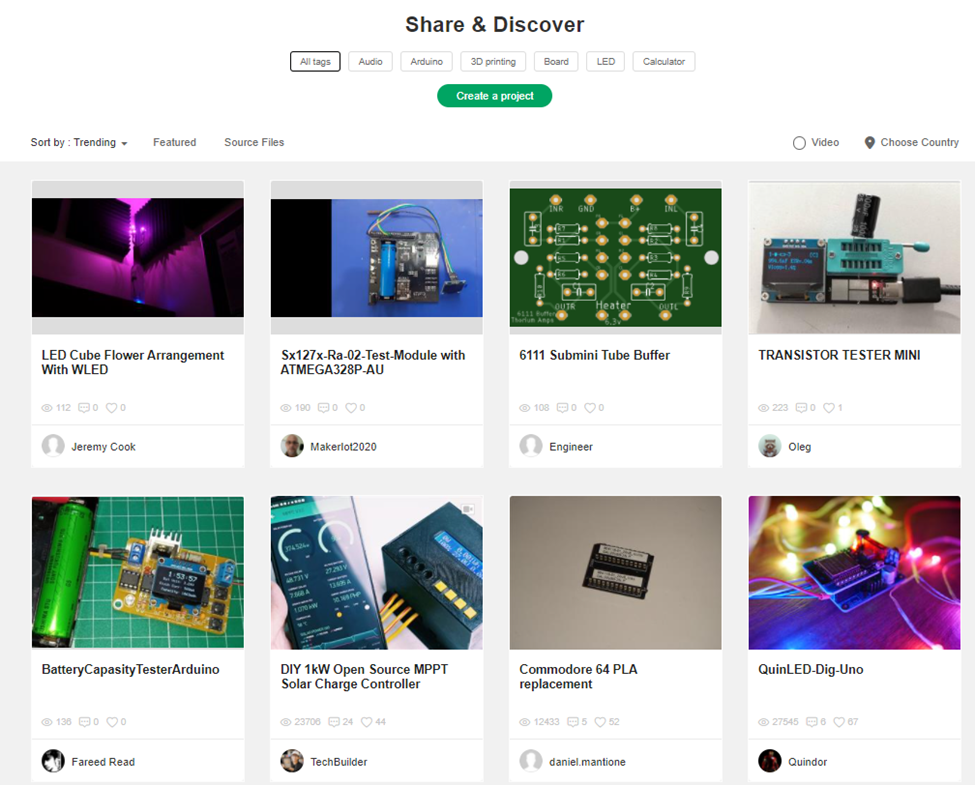The image size is (975, 785).
Task: Click Oleg's avatar
Action: (770, 446)
